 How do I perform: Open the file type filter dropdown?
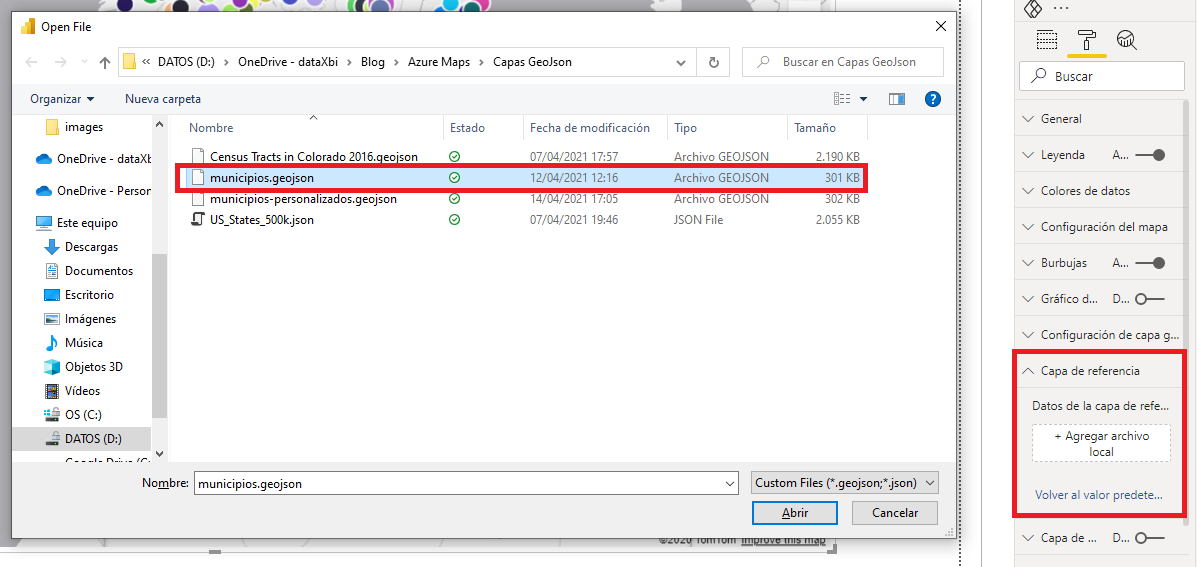(x=844, y=483)
